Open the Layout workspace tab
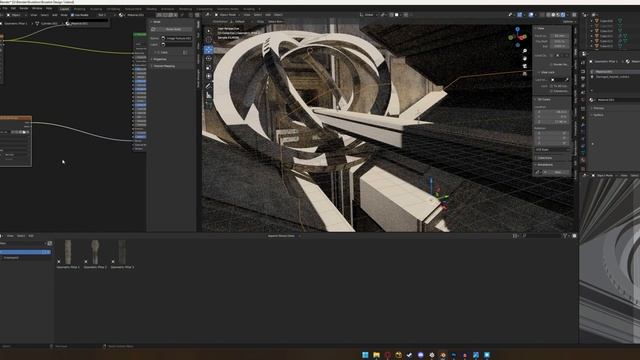 [x=64, y=9]
